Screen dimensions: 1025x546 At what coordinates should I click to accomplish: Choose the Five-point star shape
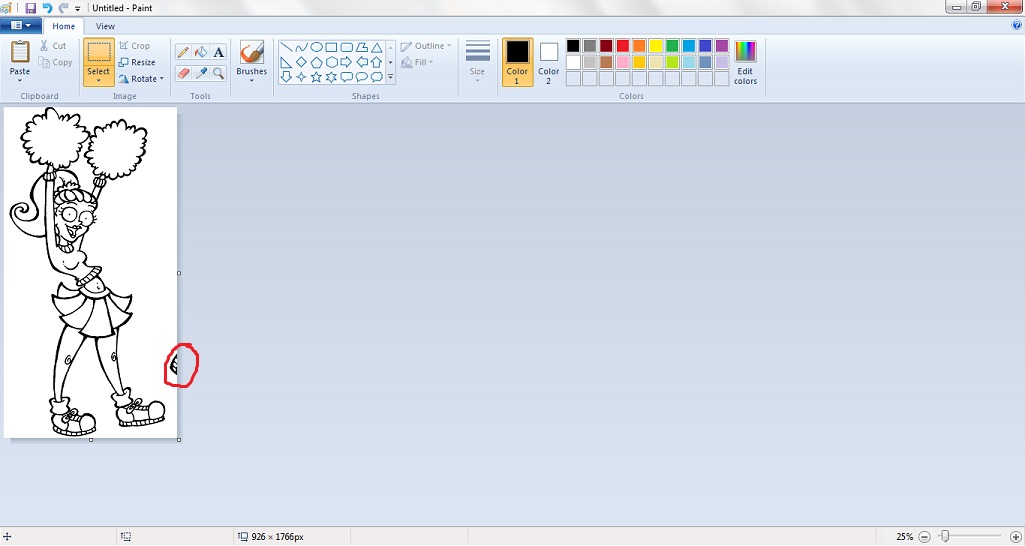point(316,77)
